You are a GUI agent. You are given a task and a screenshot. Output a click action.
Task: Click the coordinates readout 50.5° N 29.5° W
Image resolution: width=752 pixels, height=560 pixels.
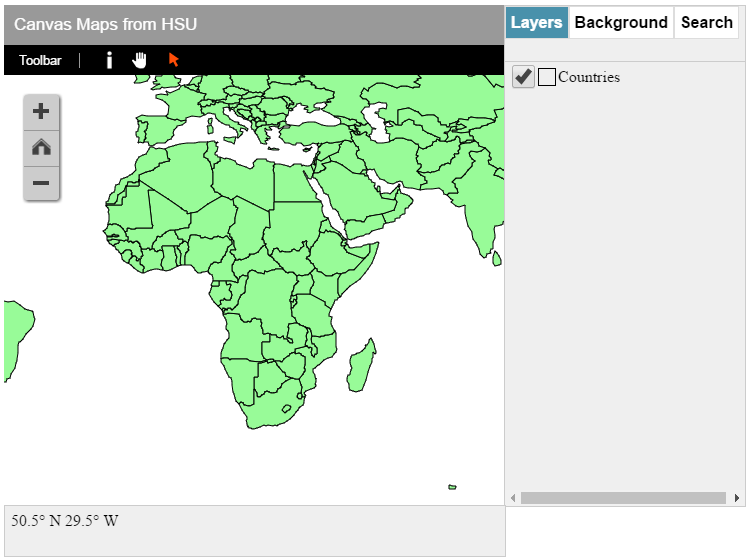pos(65,521)
